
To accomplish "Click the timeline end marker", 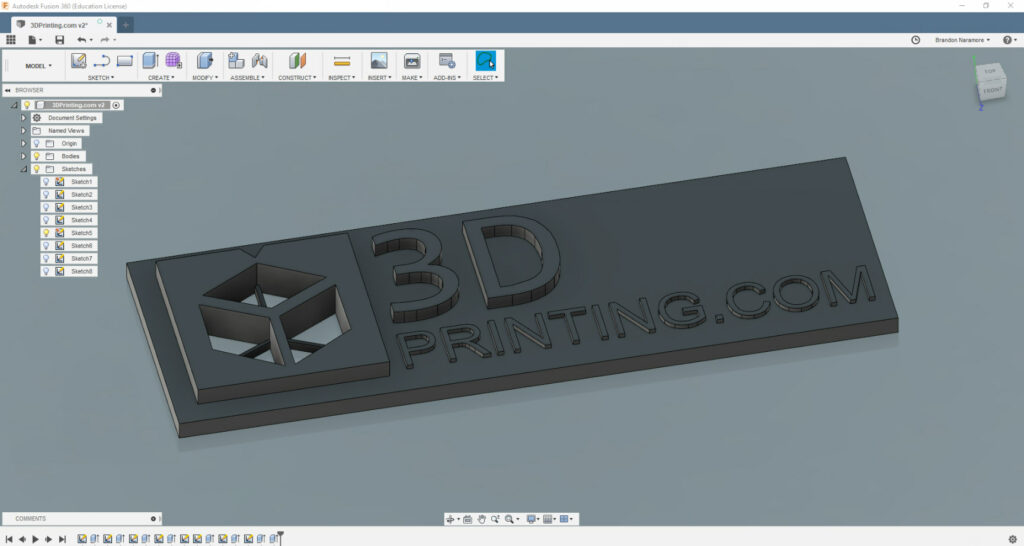I will point(280,538).
